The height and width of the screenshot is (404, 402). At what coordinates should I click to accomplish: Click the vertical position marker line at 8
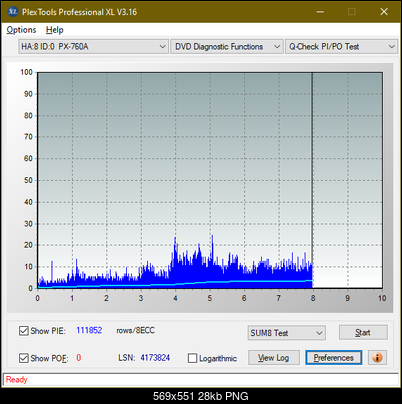(312, 180)
